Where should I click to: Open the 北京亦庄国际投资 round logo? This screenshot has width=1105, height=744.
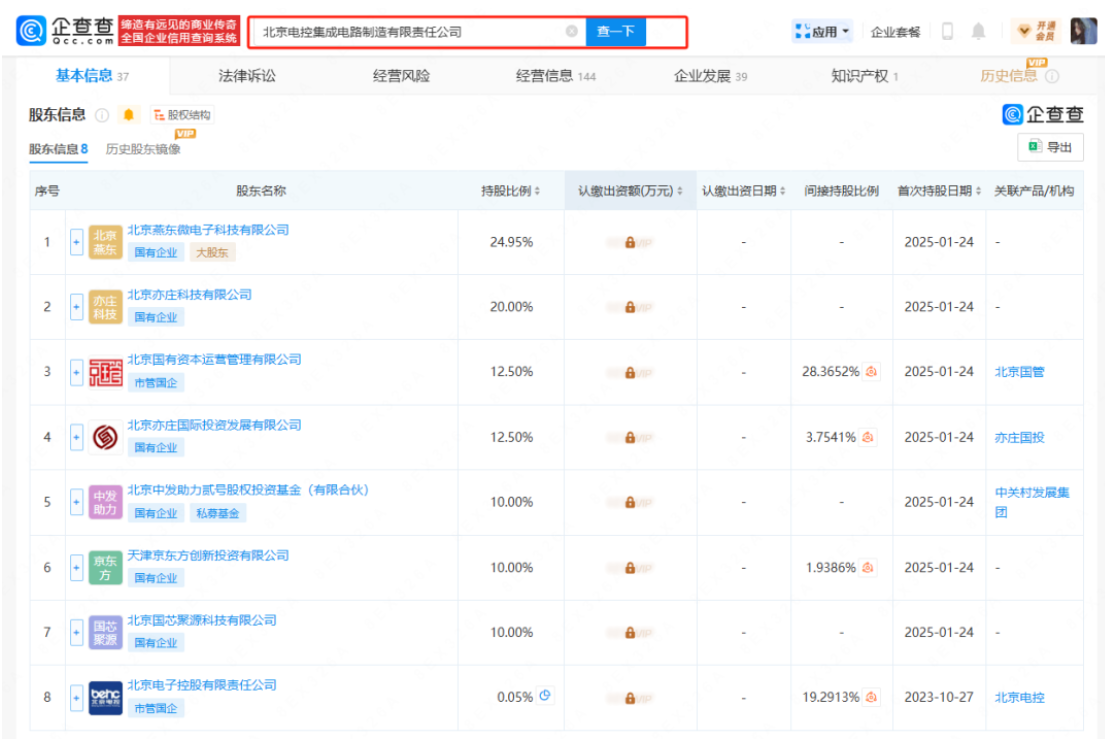[x=106, y=438]
